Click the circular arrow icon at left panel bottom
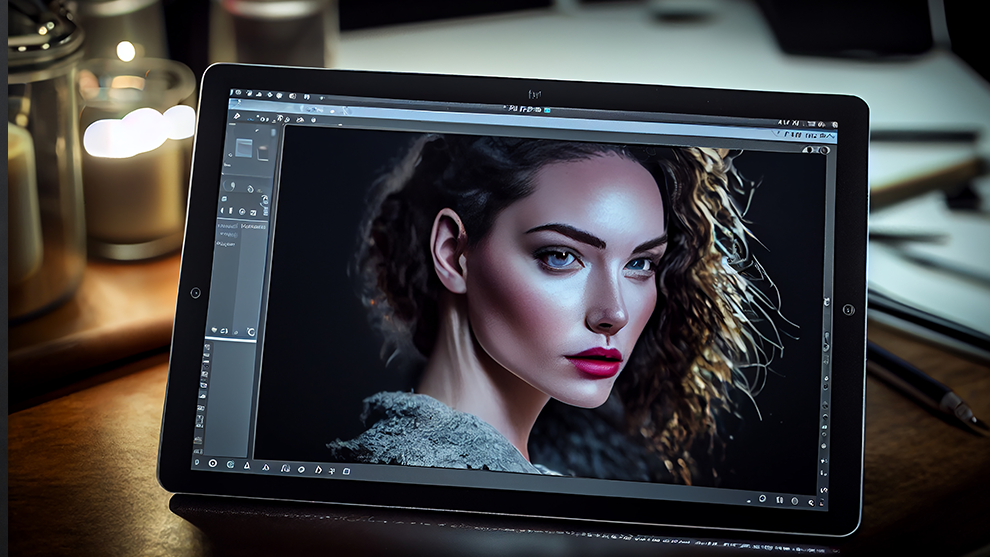 (251, 332)
